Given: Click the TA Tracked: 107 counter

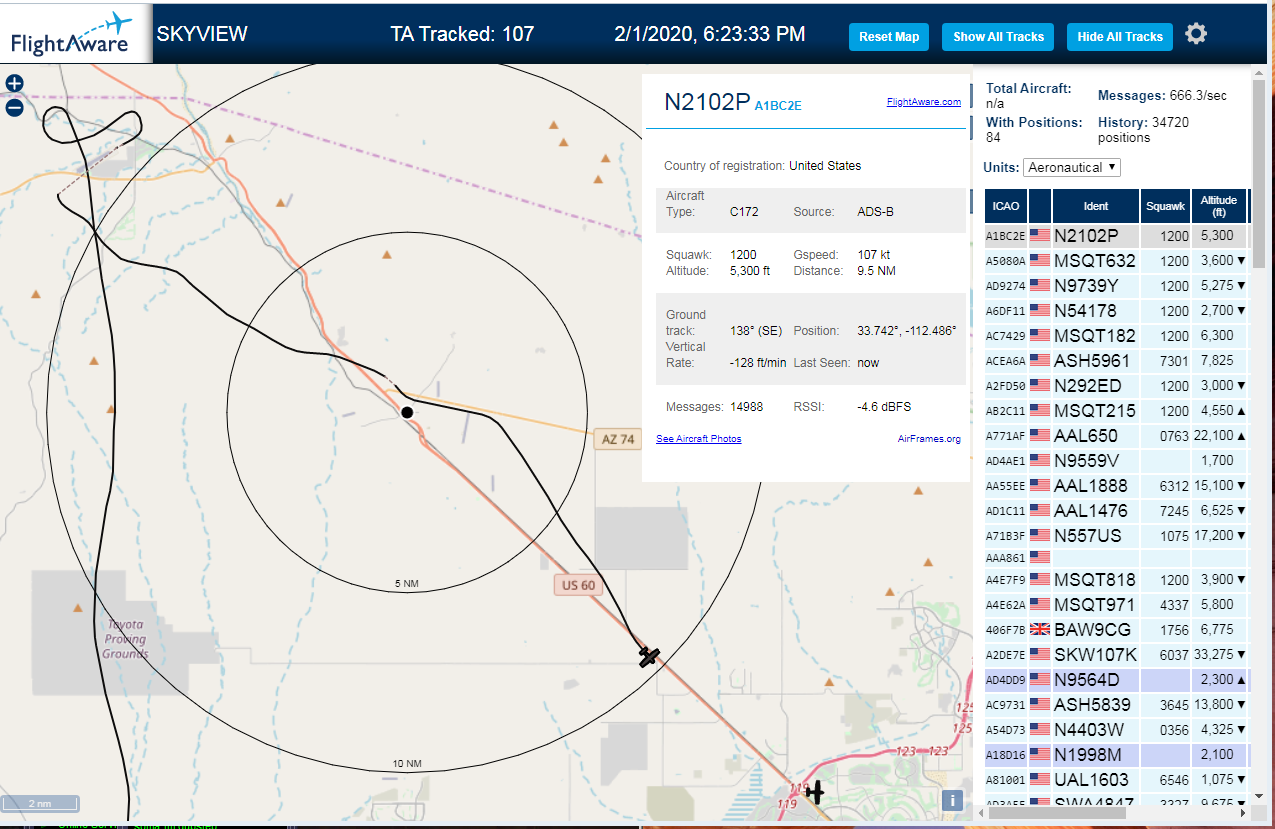Looking at the screenshot, I should (x=462, y=34).
